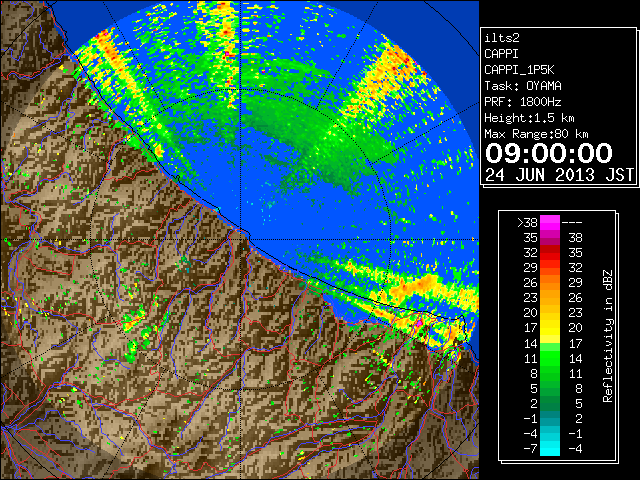This screenshot has width=640, height=480.
Task: Click the magenta echo core near the coast
Action: pyautogui.click(x=419, y=323)
